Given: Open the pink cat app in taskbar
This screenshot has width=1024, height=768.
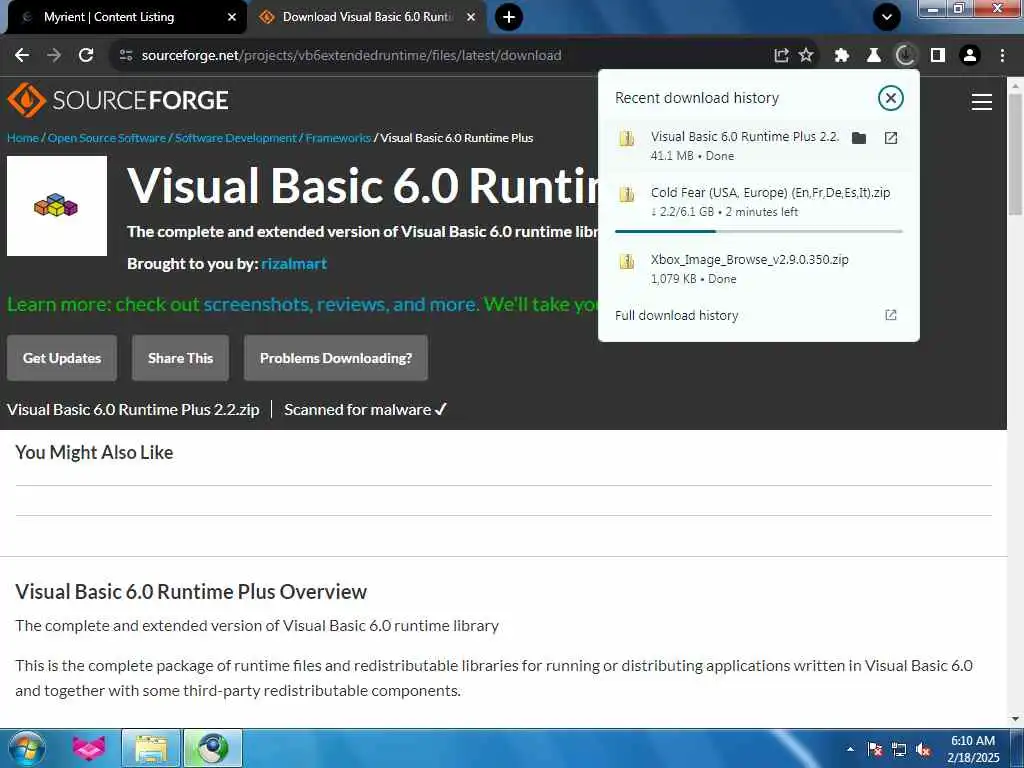Looking at the screenshot, I should [x=89, y=748].
